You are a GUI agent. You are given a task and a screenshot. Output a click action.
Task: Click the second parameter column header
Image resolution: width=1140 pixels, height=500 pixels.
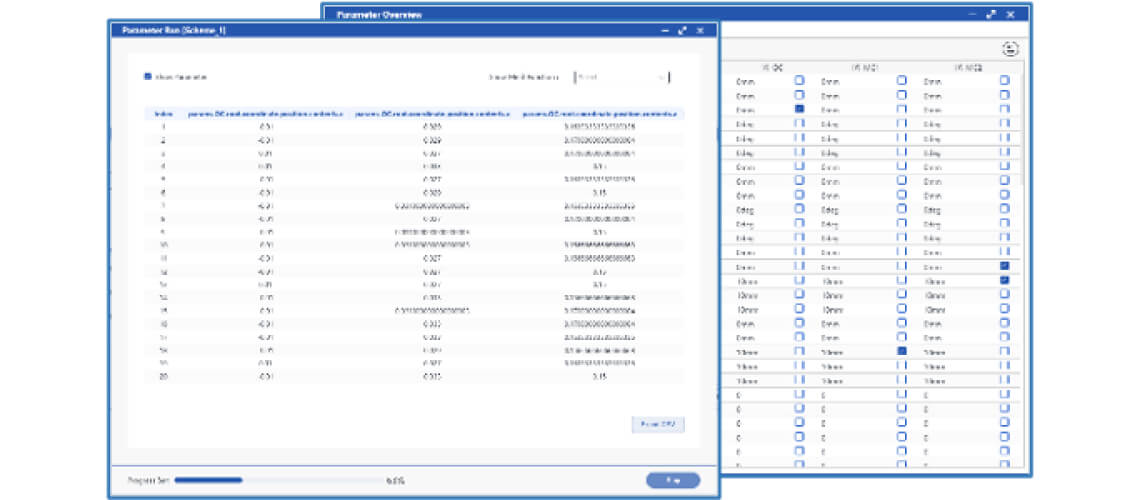[432, 114]
